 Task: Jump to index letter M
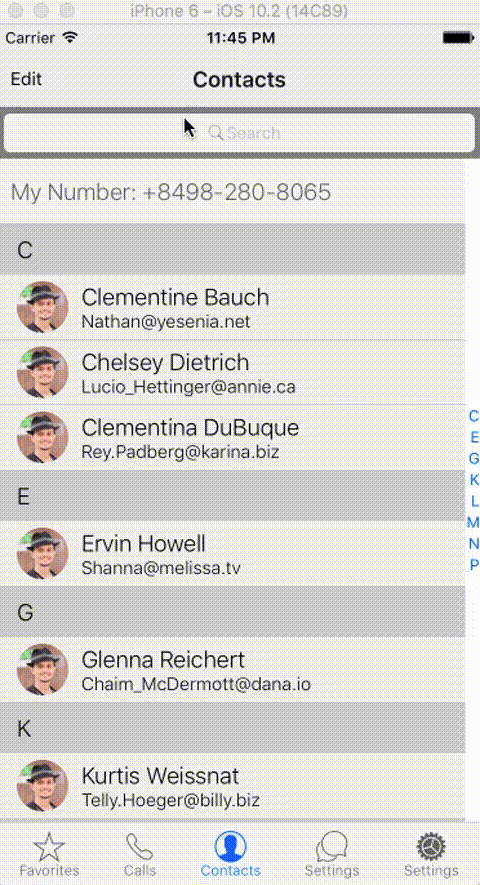(x=473, y=522)
